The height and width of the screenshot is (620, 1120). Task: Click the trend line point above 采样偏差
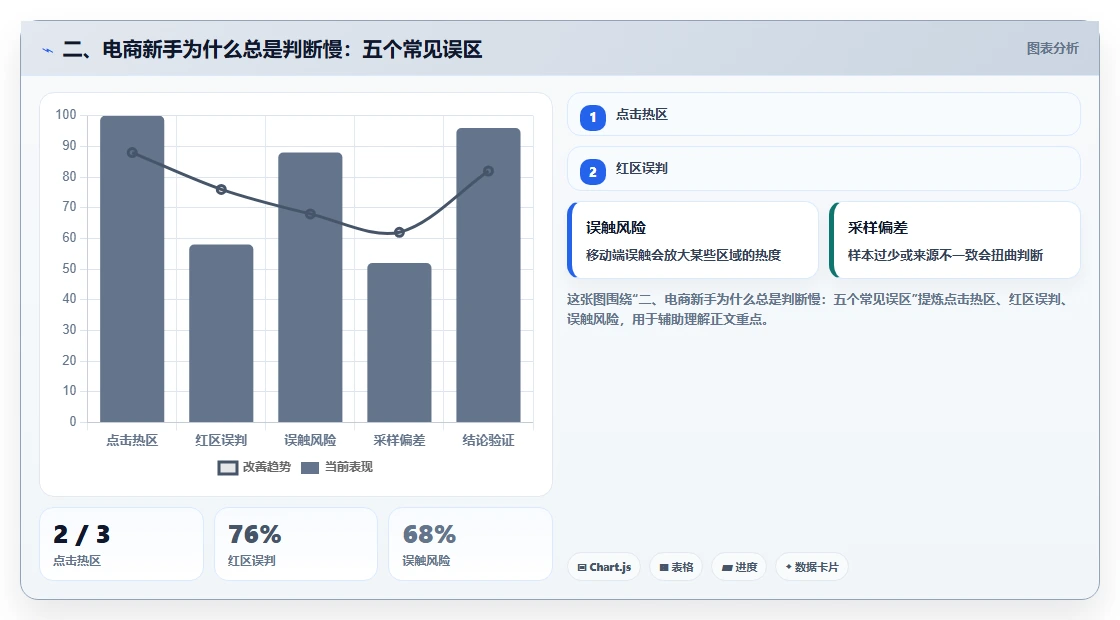(399, 232)
